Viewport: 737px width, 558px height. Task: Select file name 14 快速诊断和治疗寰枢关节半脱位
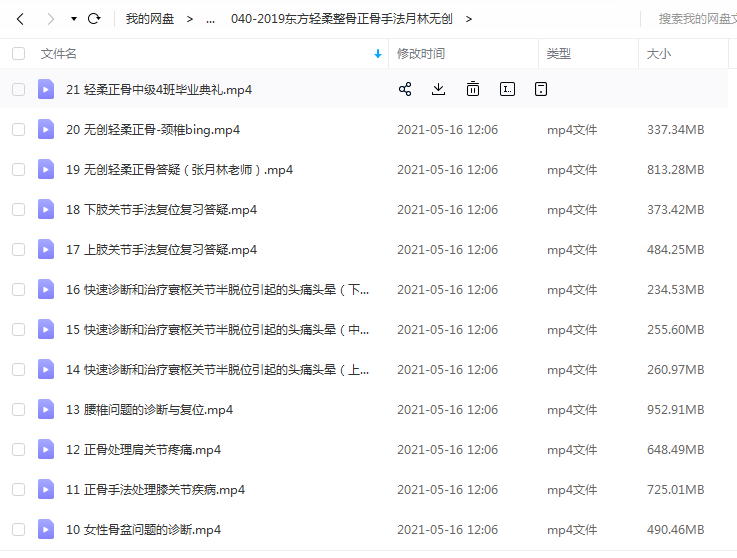click(217, 369)
